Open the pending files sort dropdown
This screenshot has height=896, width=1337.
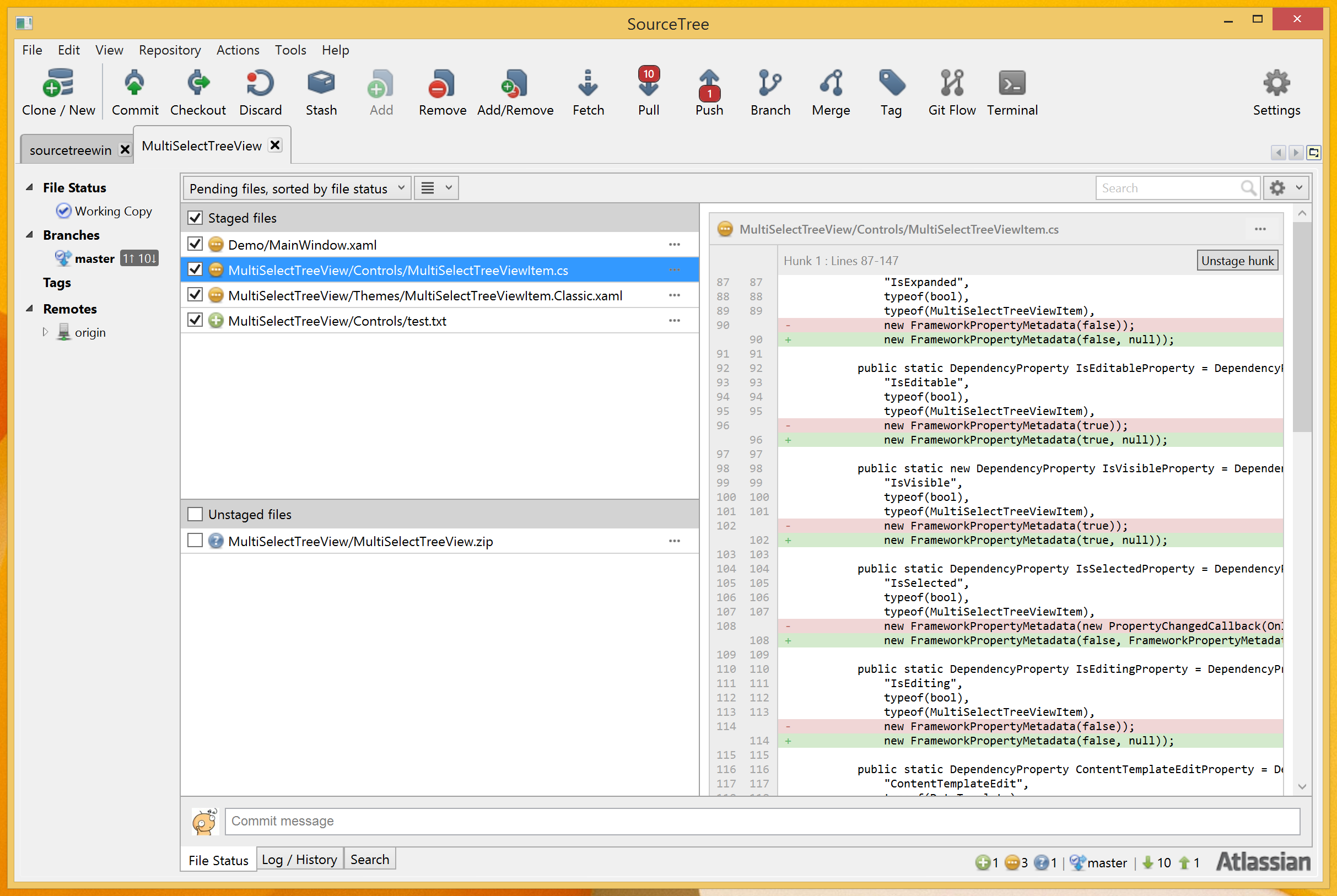pyautogui.click(x=296, y=188)
